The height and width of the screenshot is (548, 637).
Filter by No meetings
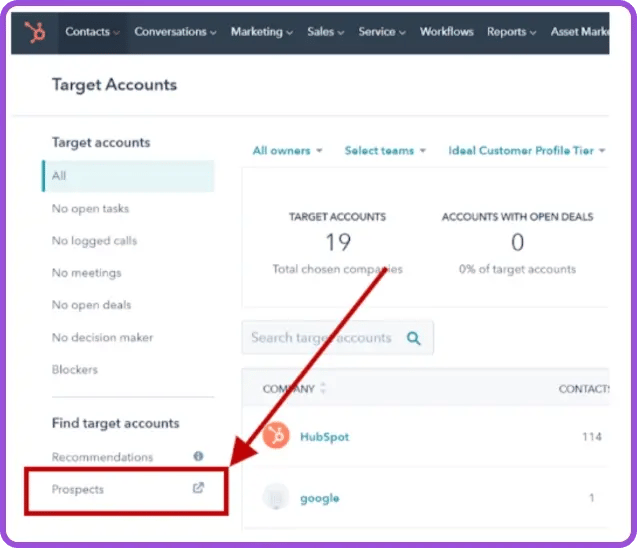click(x=87, y=273)
